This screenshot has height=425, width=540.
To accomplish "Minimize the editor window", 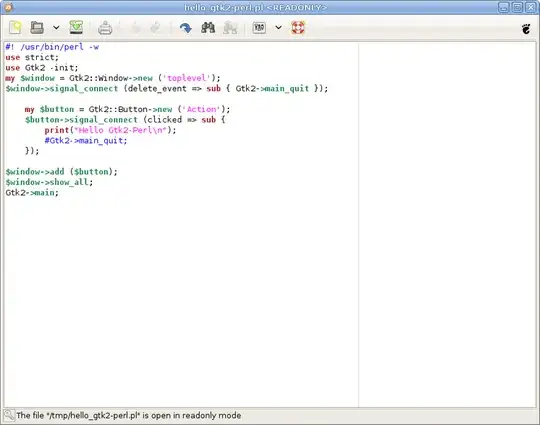I will pyautogui.click(x=503, y=7).
